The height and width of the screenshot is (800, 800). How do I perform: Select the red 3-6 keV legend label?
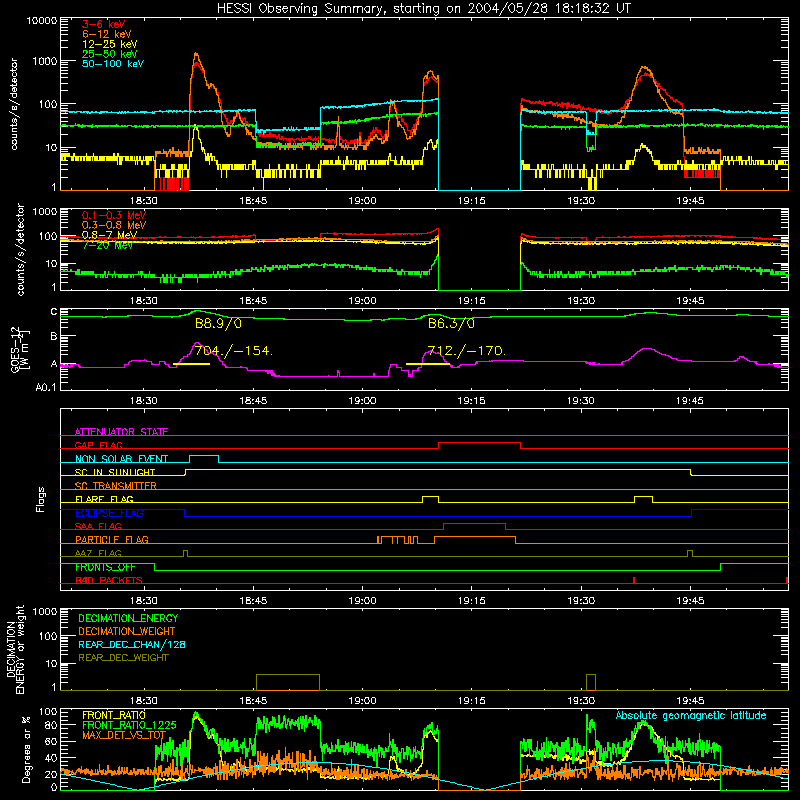tap(103, 24)
